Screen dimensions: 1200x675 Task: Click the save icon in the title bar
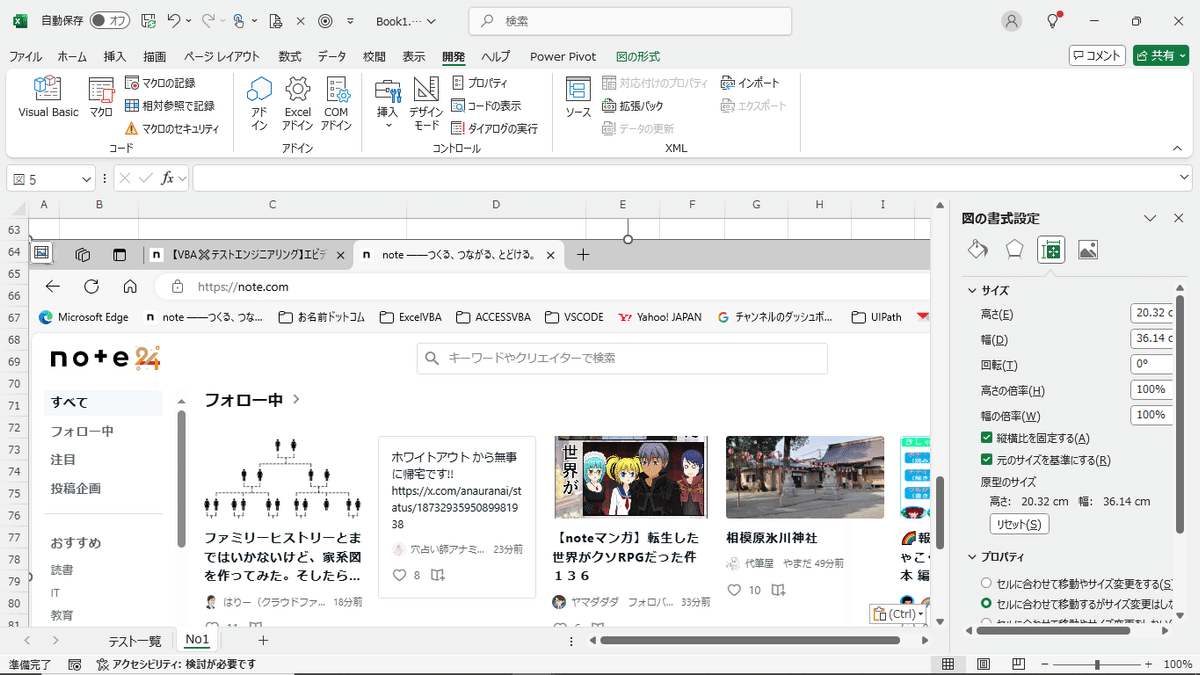(148, 21)
